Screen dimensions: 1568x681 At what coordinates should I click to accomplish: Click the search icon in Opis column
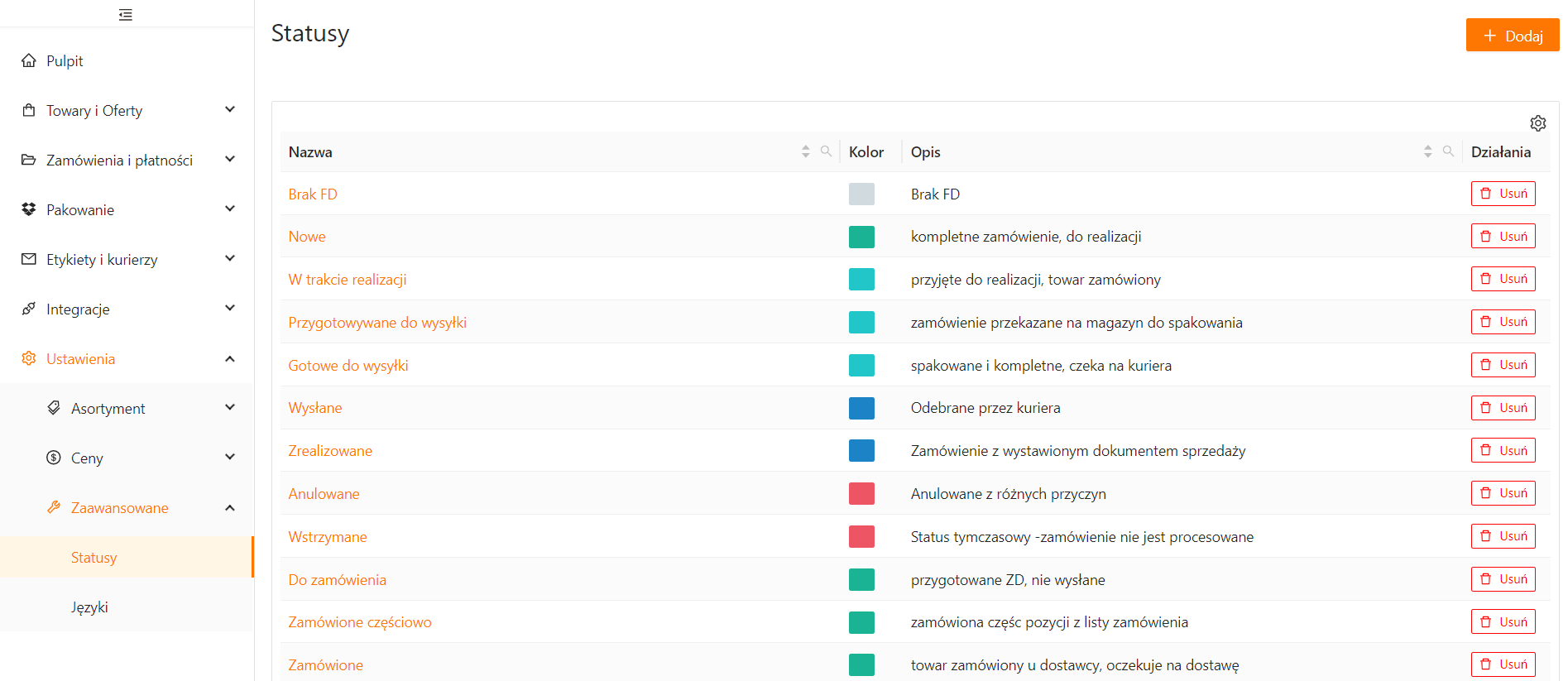[x=1448, y=151]
